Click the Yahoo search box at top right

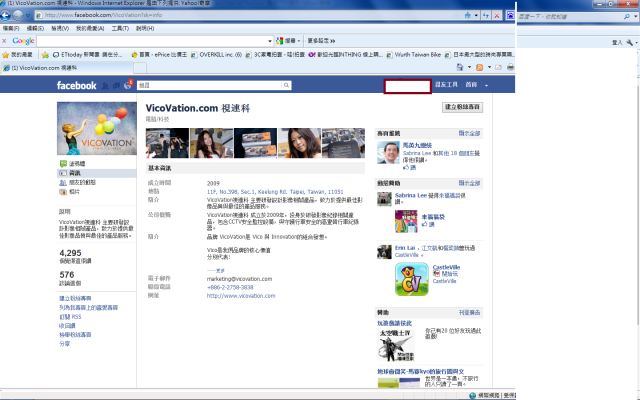coord(570,17)
